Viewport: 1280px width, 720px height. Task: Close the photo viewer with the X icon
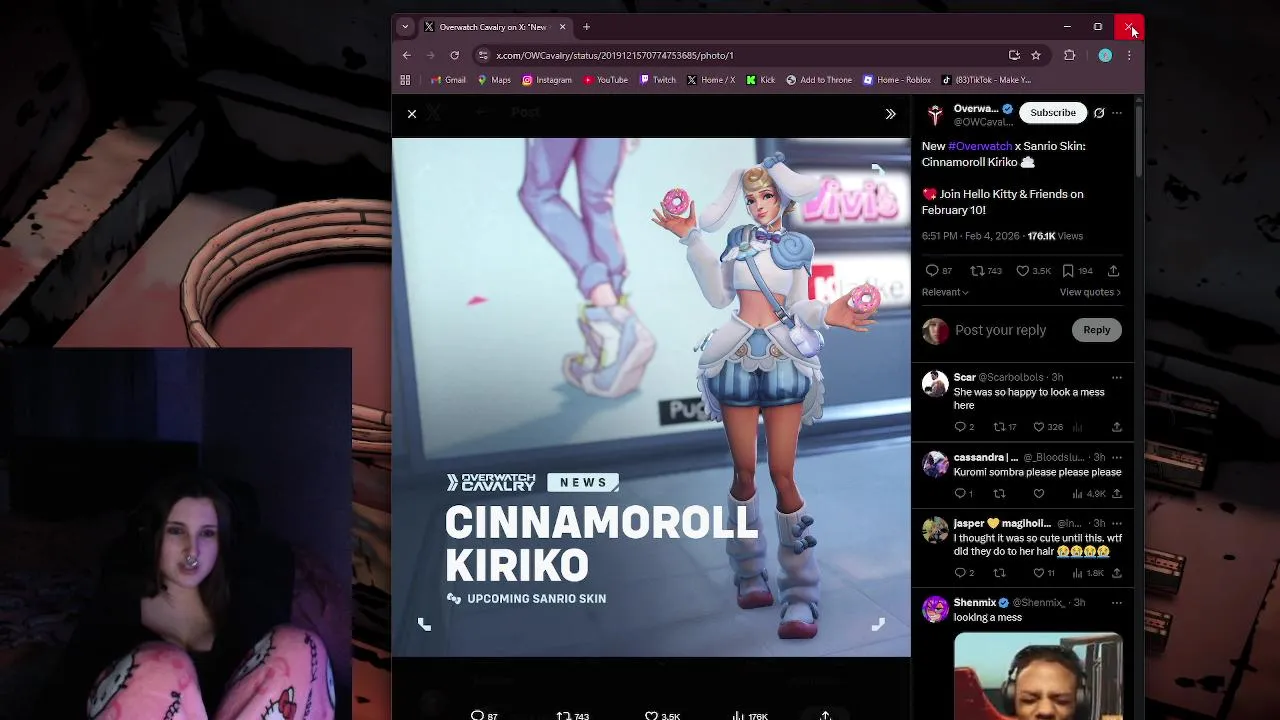coord(412,114)
